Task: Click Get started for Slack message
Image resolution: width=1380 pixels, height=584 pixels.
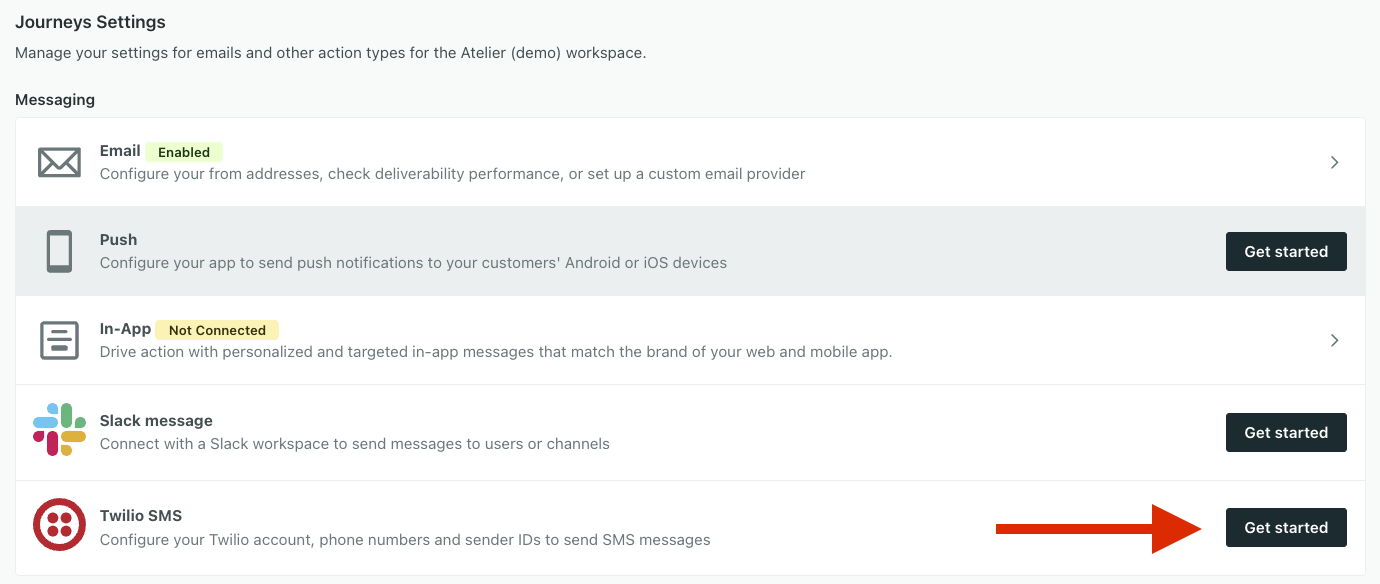Action: [x=1286, y=432]
